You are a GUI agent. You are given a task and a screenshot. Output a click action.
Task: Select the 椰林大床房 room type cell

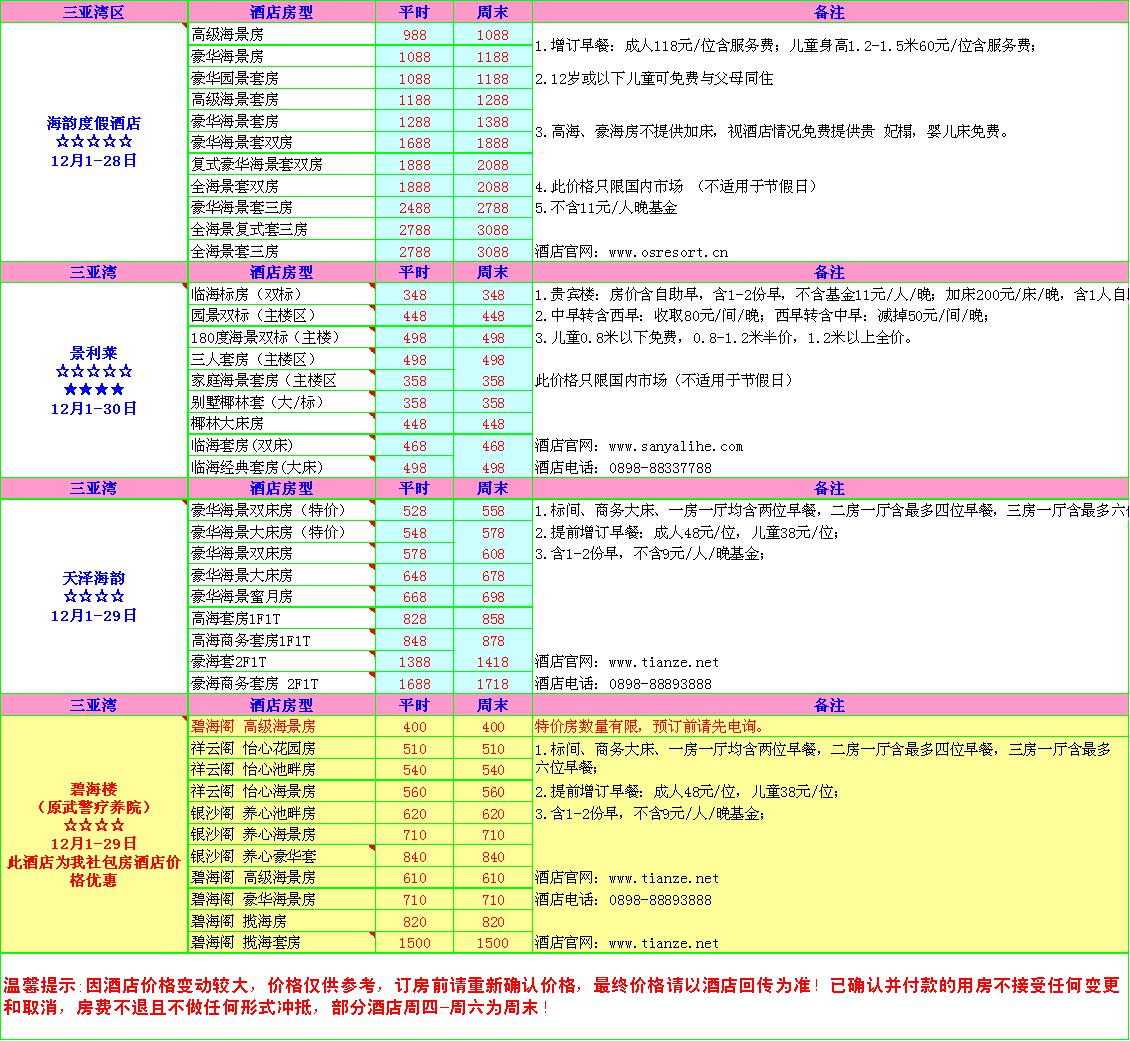(x=228, y=424)
